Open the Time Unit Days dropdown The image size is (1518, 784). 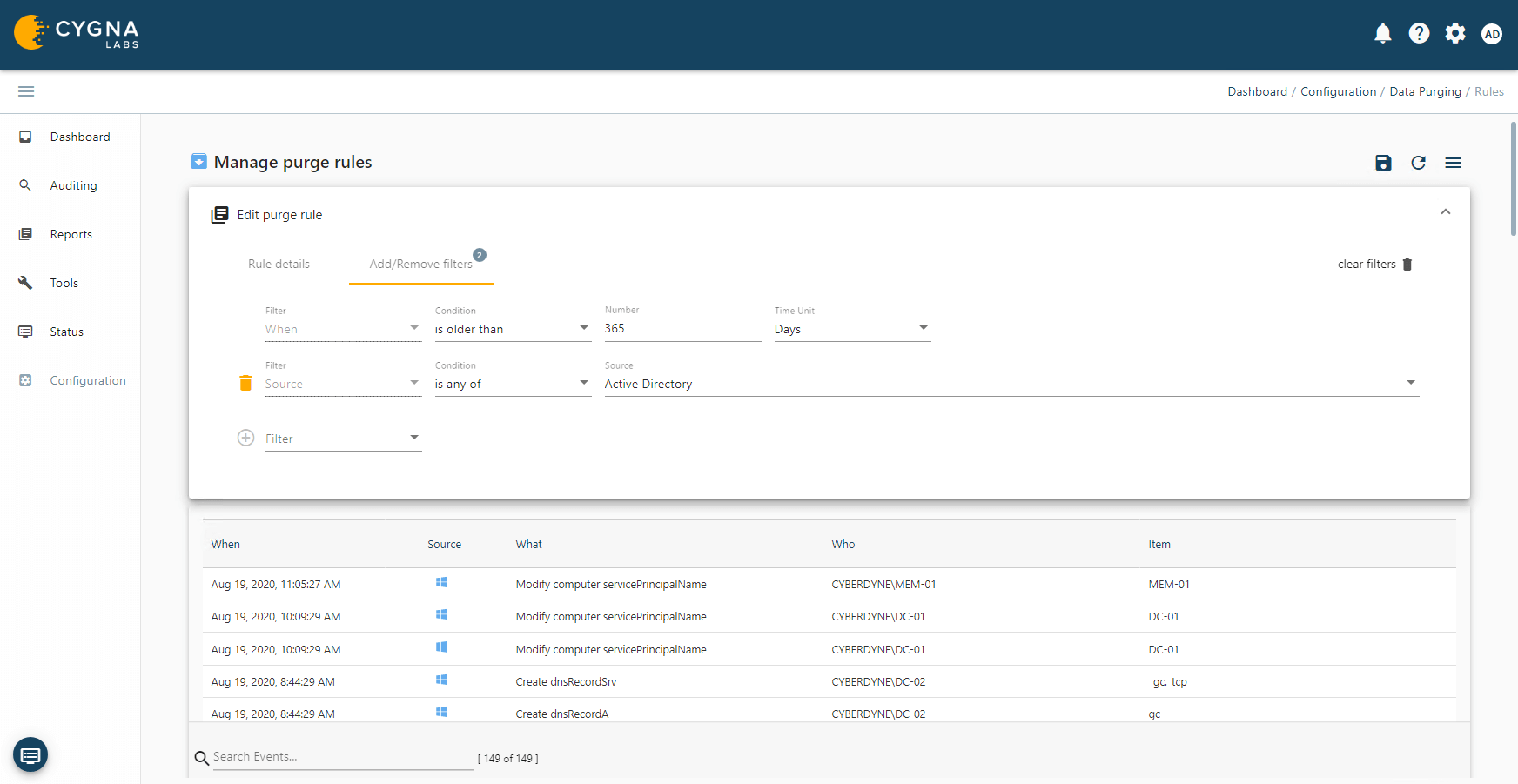(851, 329)
